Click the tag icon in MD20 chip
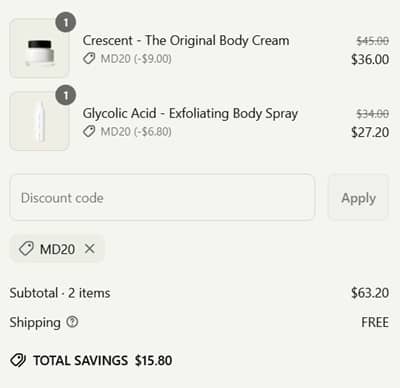The height and width of the screenshot is (388, 400). point(26,249)
